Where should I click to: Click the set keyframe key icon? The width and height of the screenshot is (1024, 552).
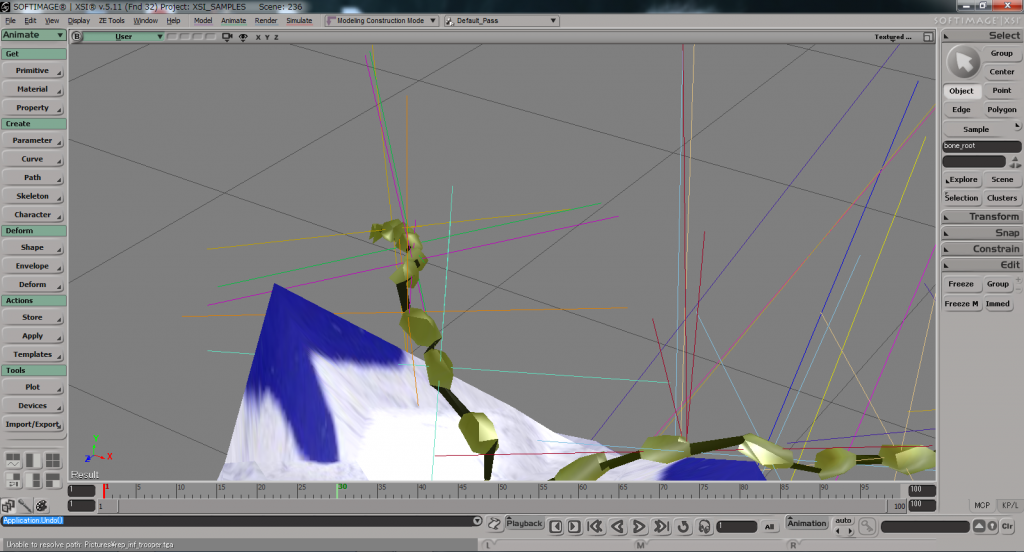click(x=867, y=526)
